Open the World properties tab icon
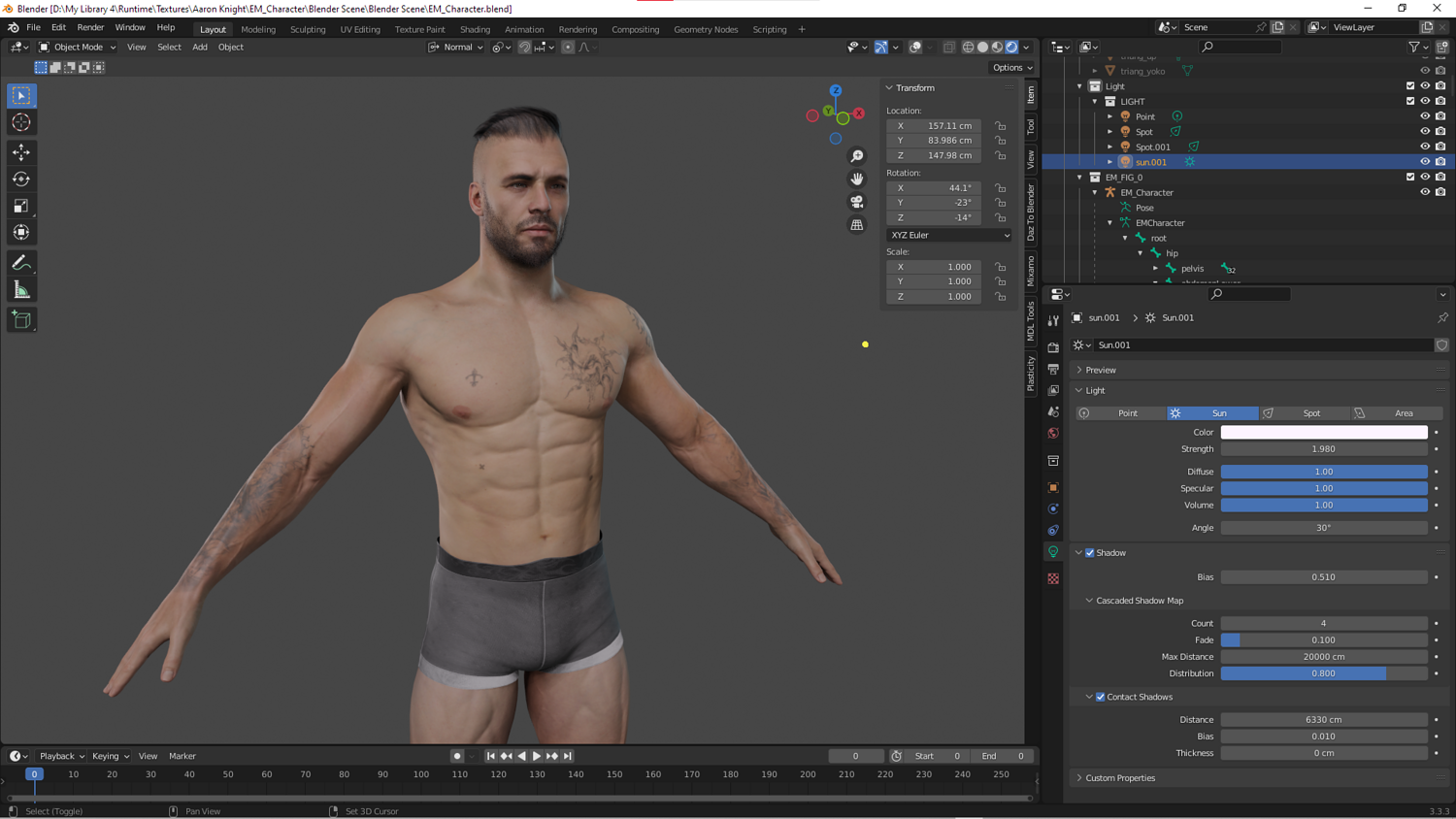The height and width of the screenshot is (819, 1456). coord(1053,433)
